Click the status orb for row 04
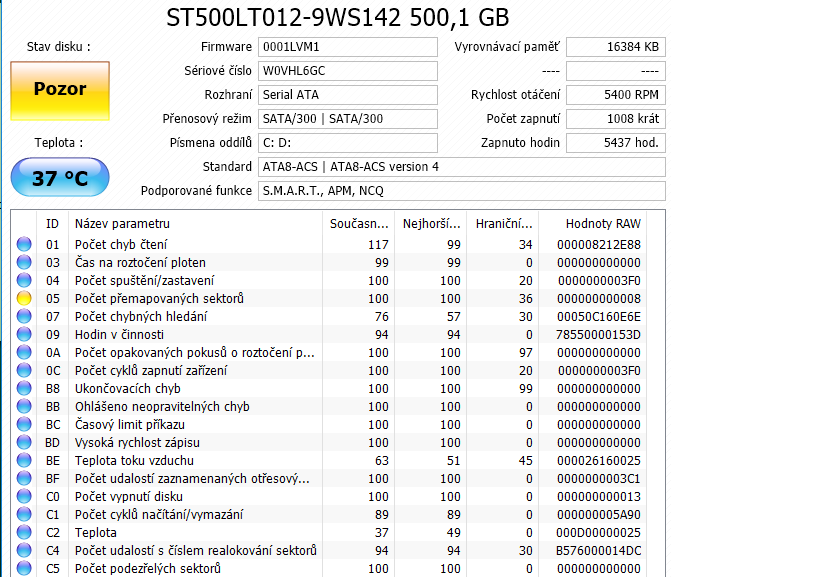 coord(24,280)
